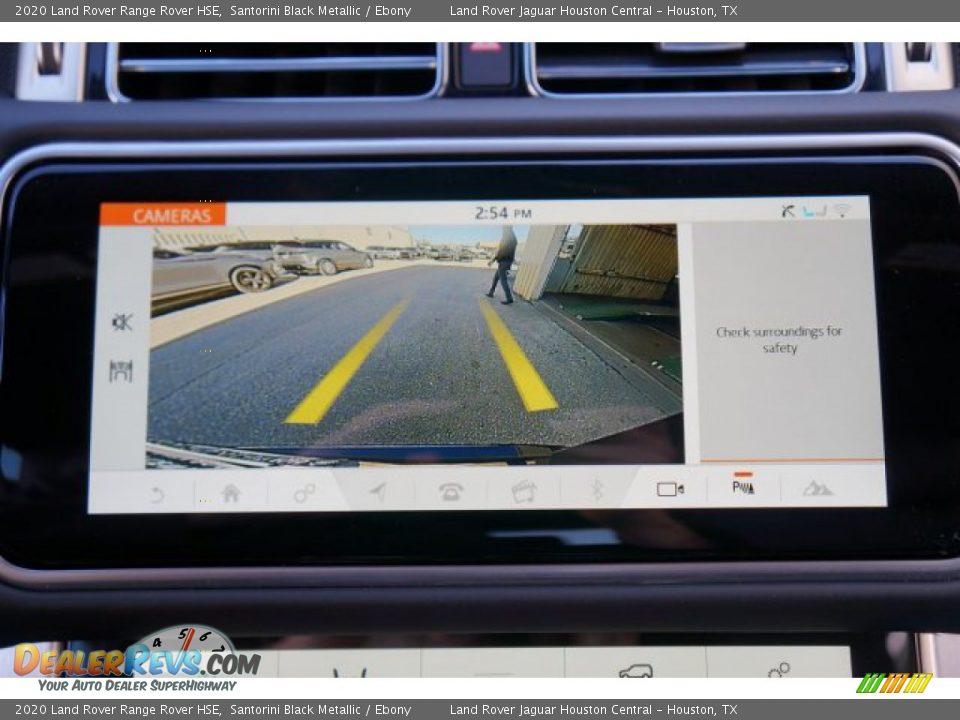
Task: Open the settings gears icon
Action: coord(304,492)
